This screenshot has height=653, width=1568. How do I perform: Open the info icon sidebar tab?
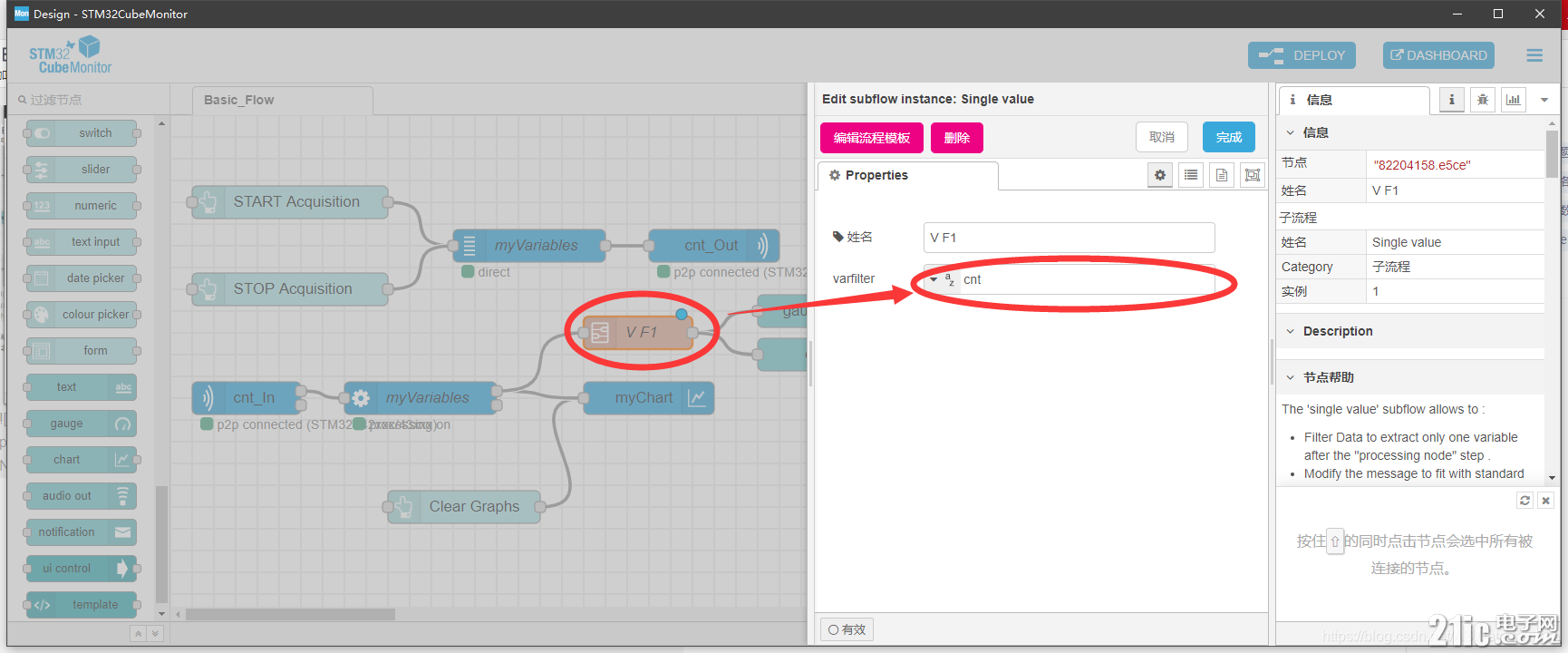point(1451,100)
